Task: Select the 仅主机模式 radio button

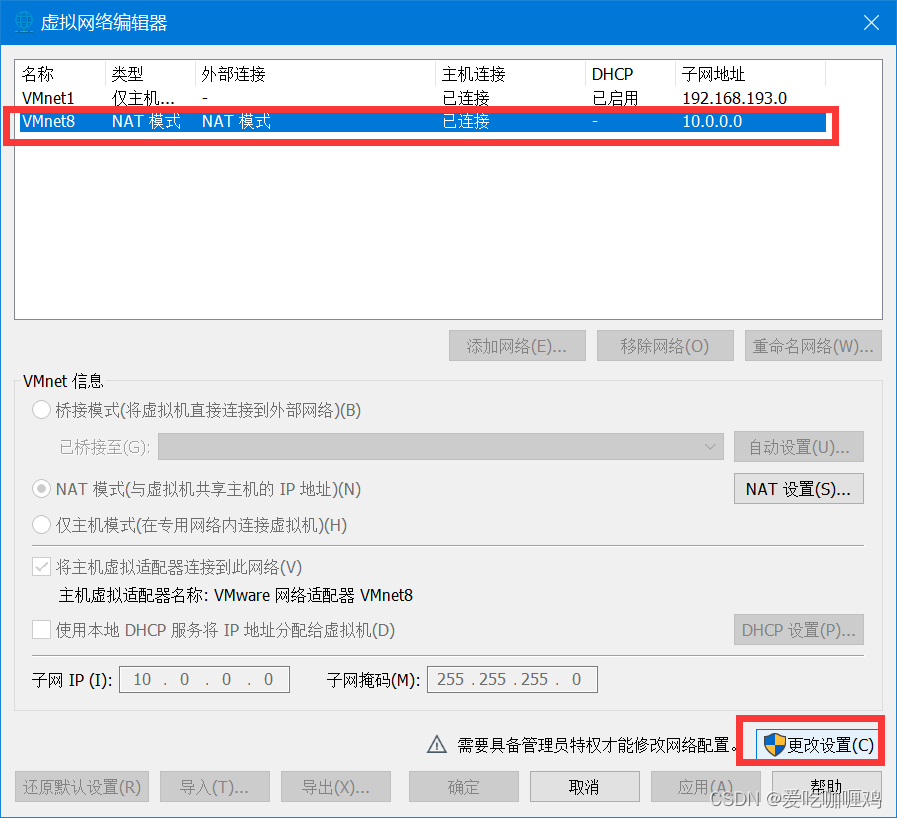Action: [x=41, y=525]
